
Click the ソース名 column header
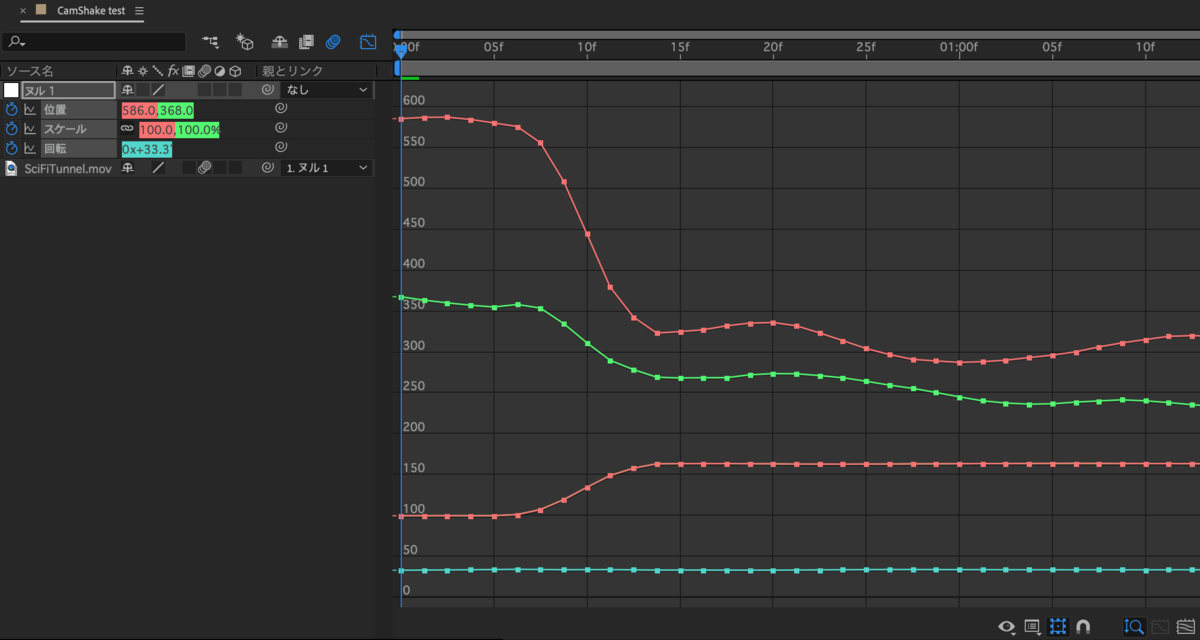[x=30, y=71]
